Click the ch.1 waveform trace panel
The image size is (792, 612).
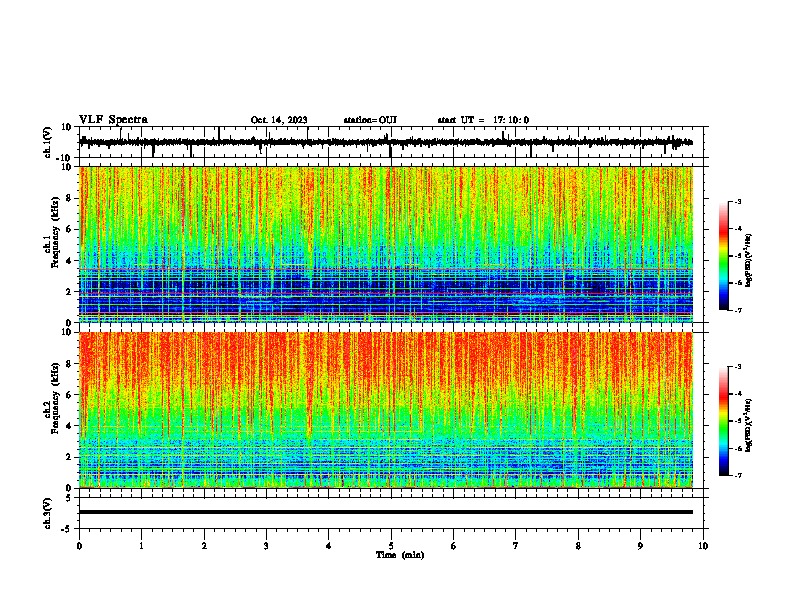(391, 142)
